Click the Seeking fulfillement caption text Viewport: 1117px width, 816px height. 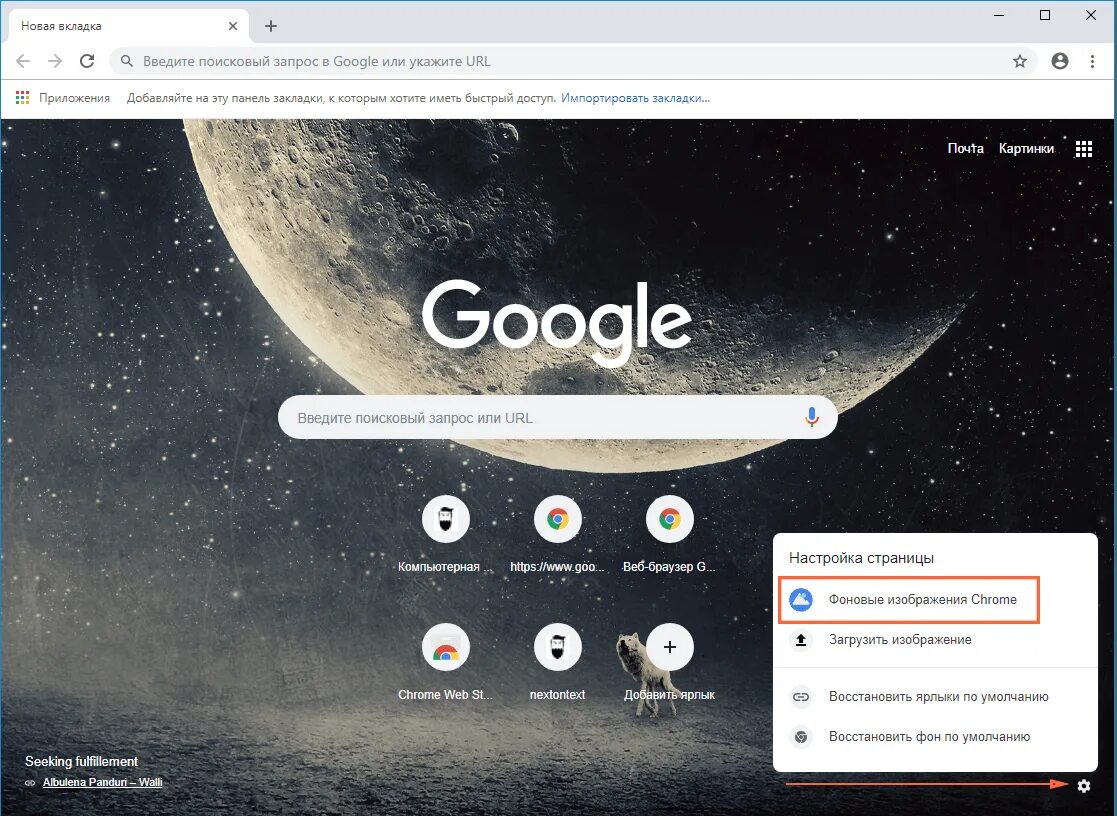coord(81,762)
